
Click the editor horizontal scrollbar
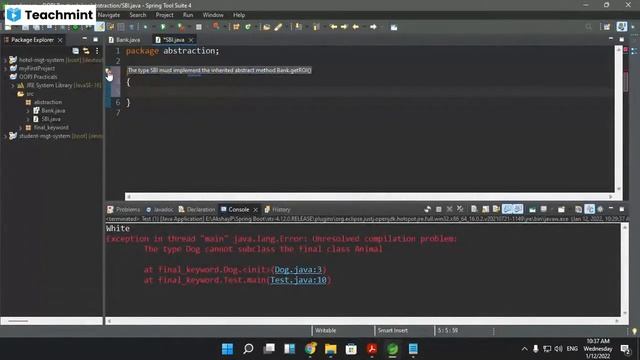click(x=369, y=197)
